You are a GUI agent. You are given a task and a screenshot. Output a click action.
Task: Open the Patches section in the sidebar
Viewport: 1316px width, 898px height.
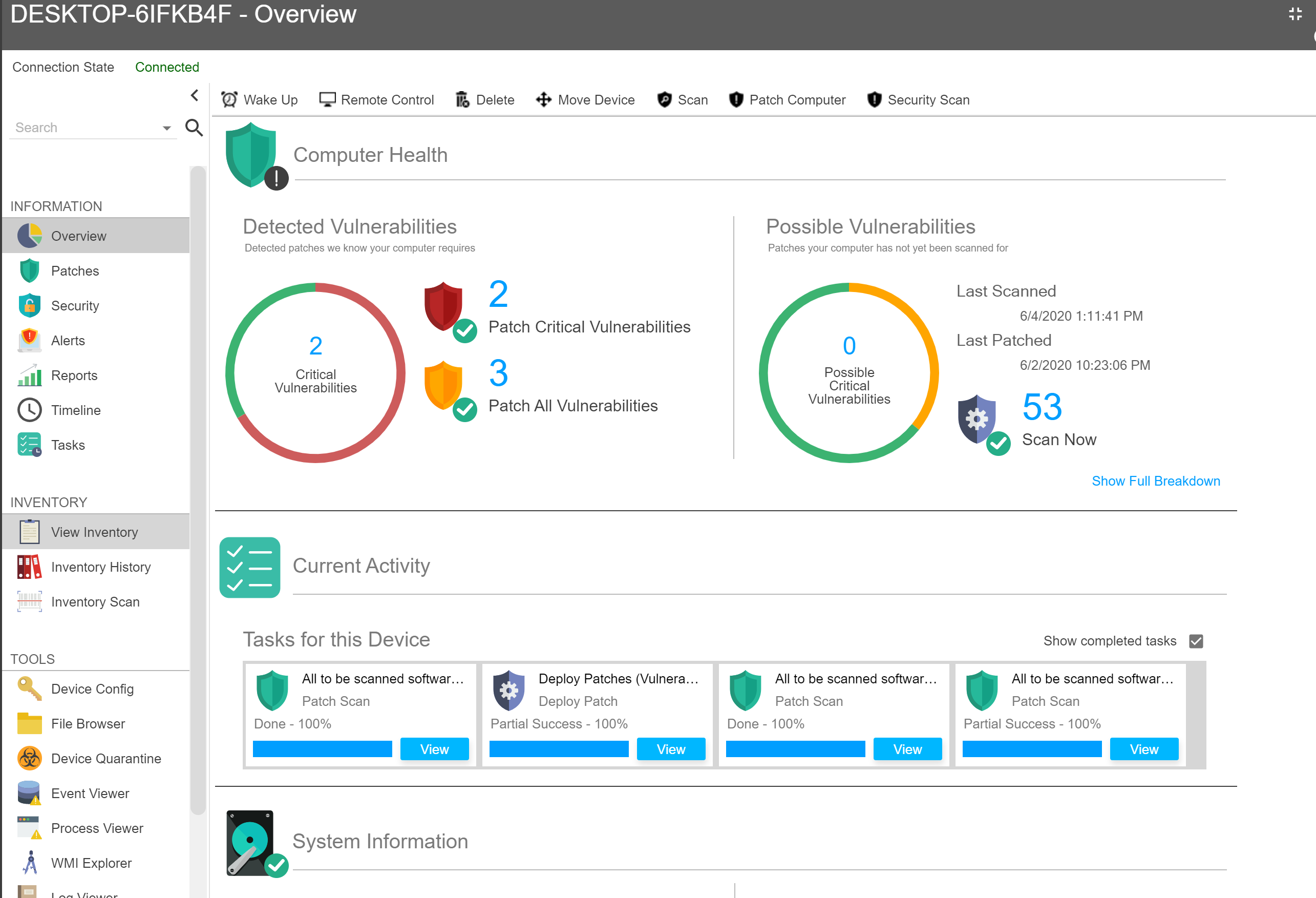coord(75,271)
